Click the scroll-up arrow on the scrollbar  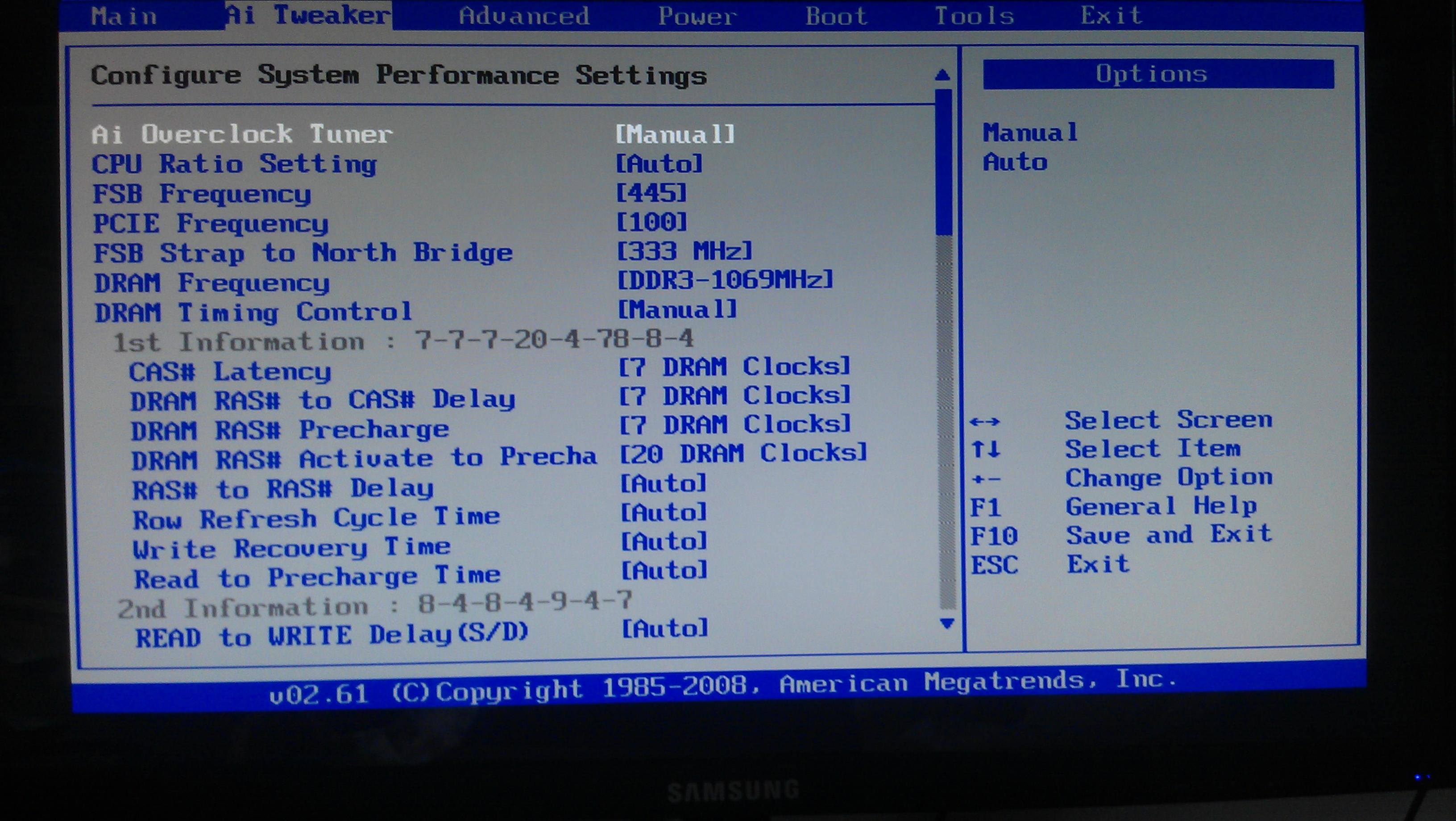(x=942, y=75)
